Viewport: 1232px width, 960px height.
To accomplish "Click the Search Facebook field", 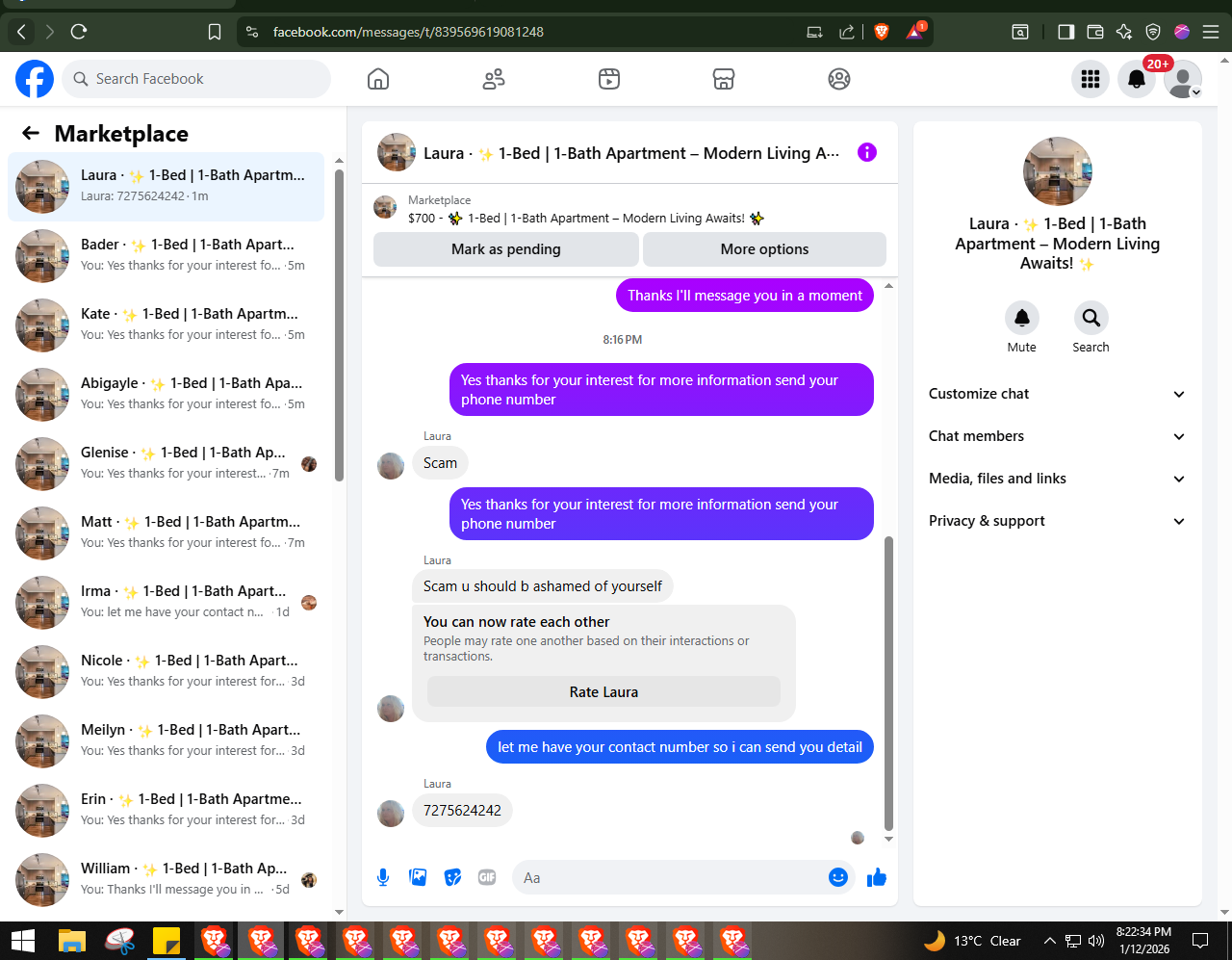I will (196, 79).
